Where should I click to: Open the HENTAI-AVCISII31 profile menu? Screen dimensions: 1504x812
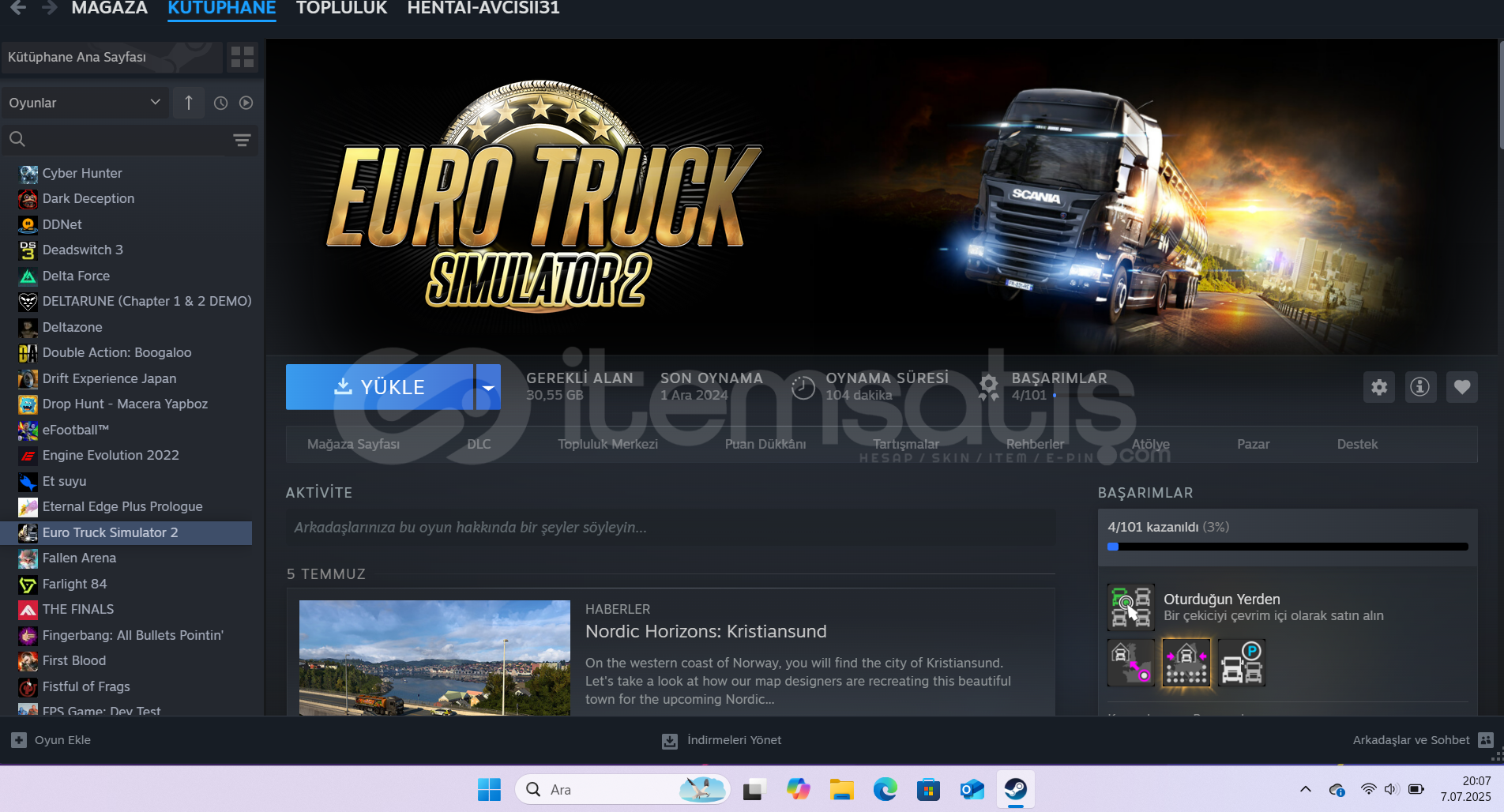[x=483, y=8]
